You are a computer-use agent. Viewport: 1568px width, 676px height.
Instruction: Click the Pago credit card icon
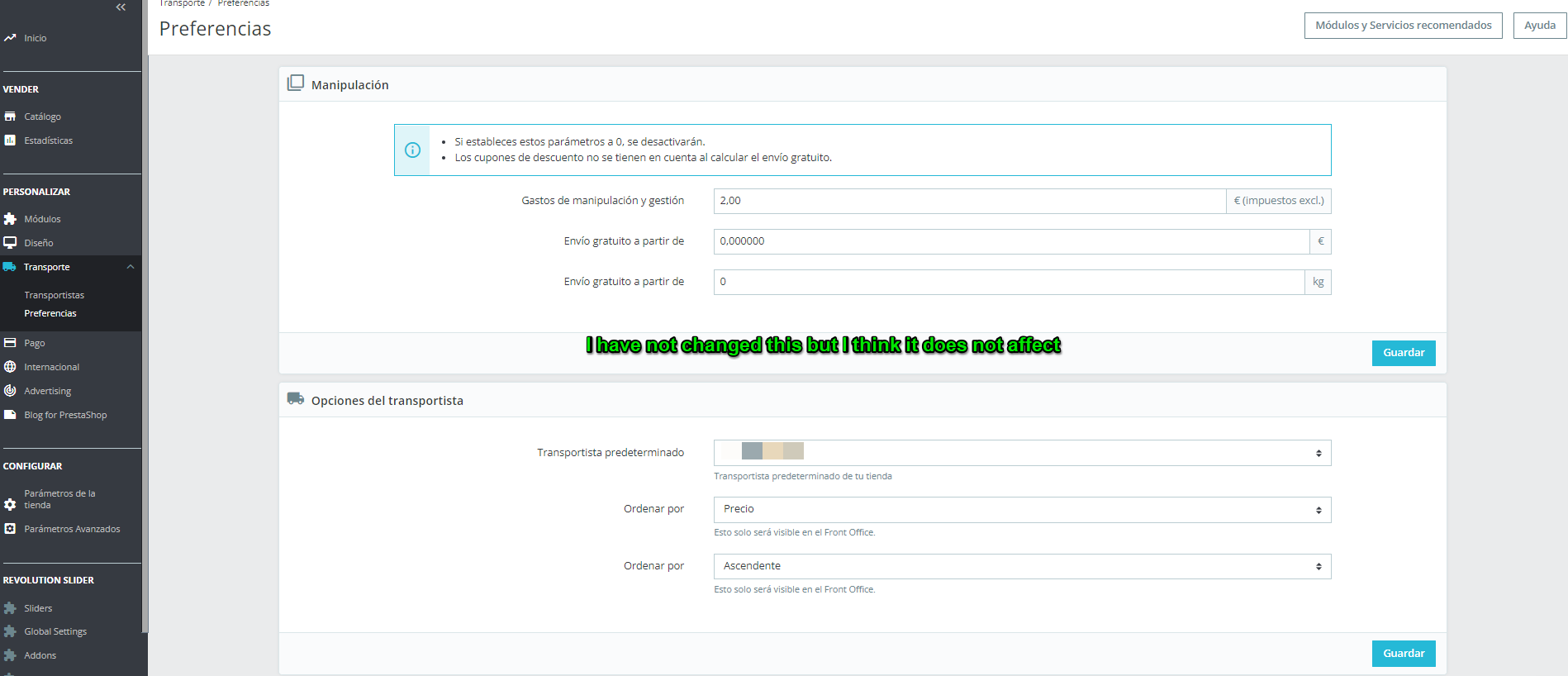tap(10, 343)
